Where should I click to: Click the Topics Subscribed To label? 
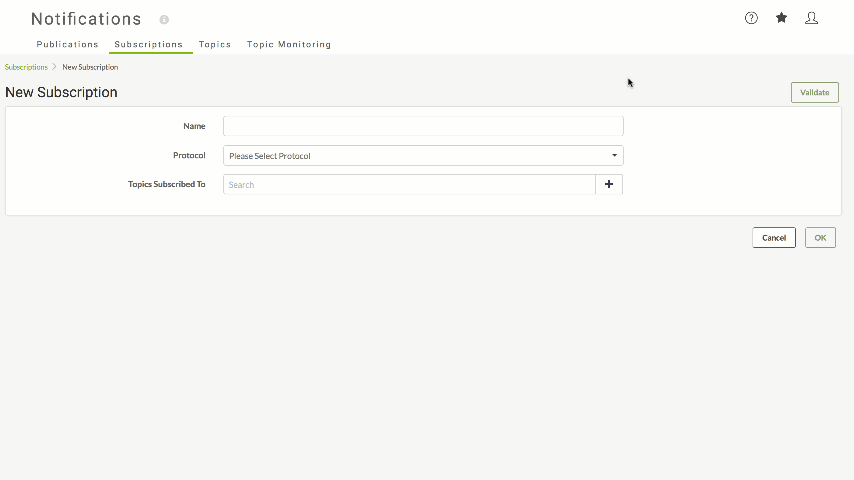[167, 184]
